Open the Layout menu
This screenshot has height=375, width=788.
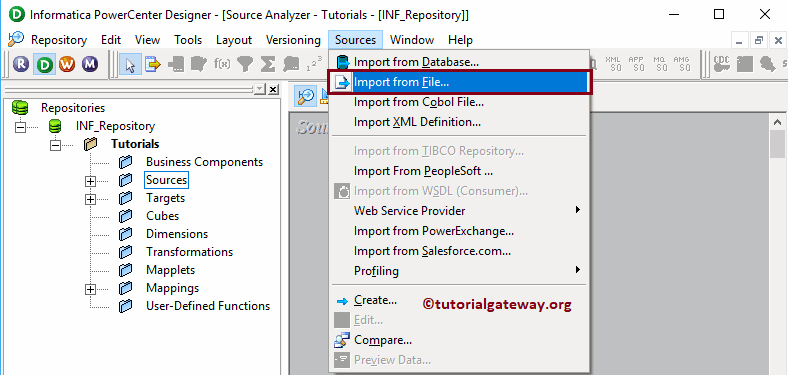(x=234, y=40)
